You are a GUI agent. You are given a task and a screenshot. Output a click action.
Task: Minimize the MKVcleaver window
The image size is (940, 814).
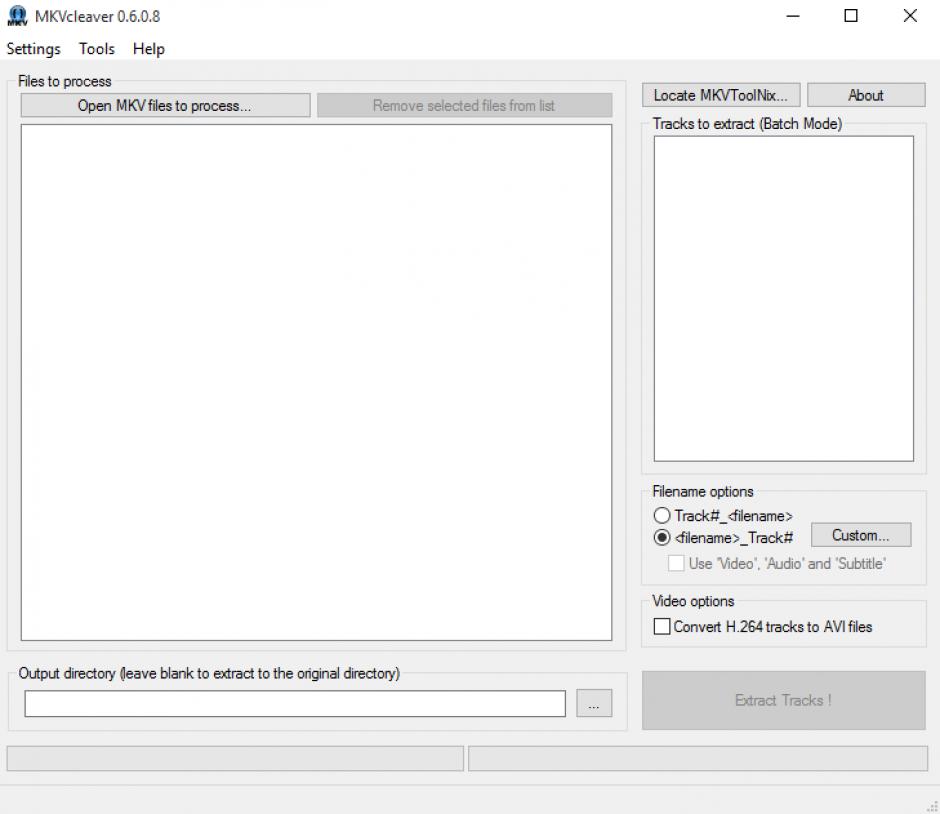tap(793, 16)
